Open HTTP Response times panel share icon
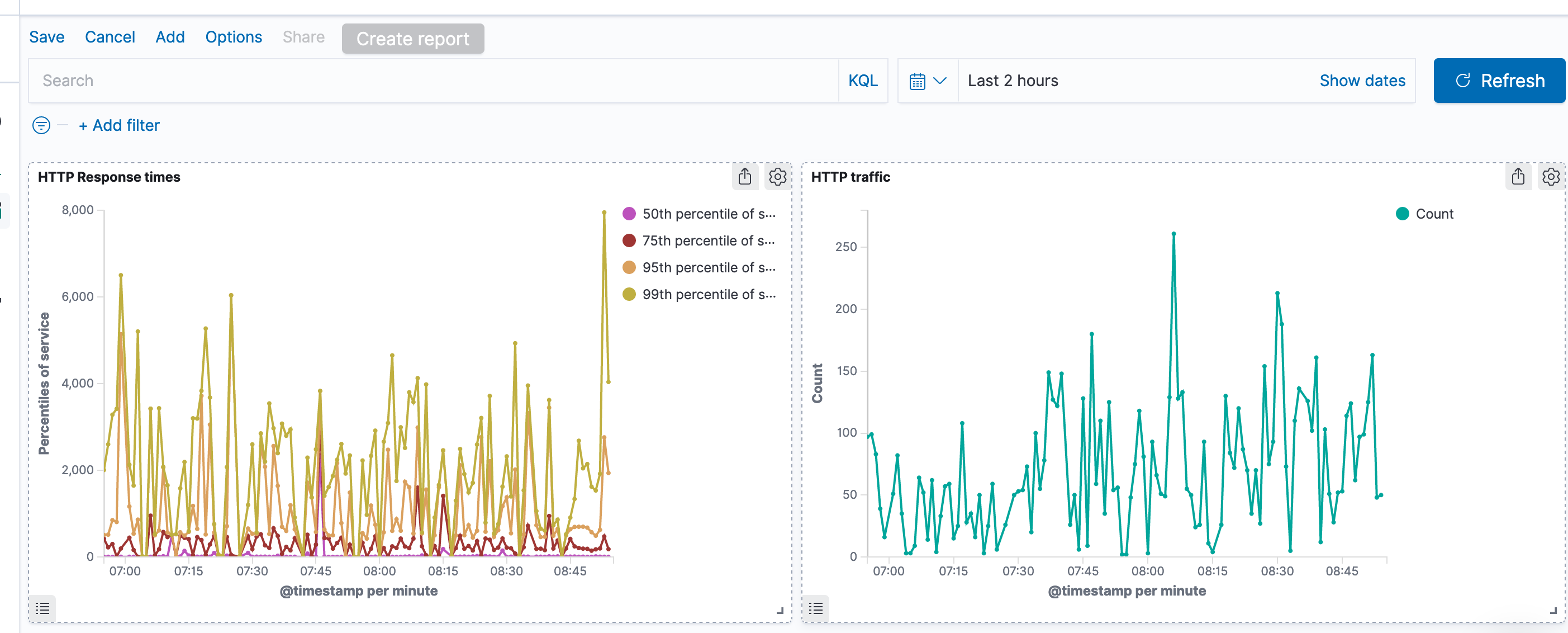Screen dimensions: 1568x633 click(744, 177)
